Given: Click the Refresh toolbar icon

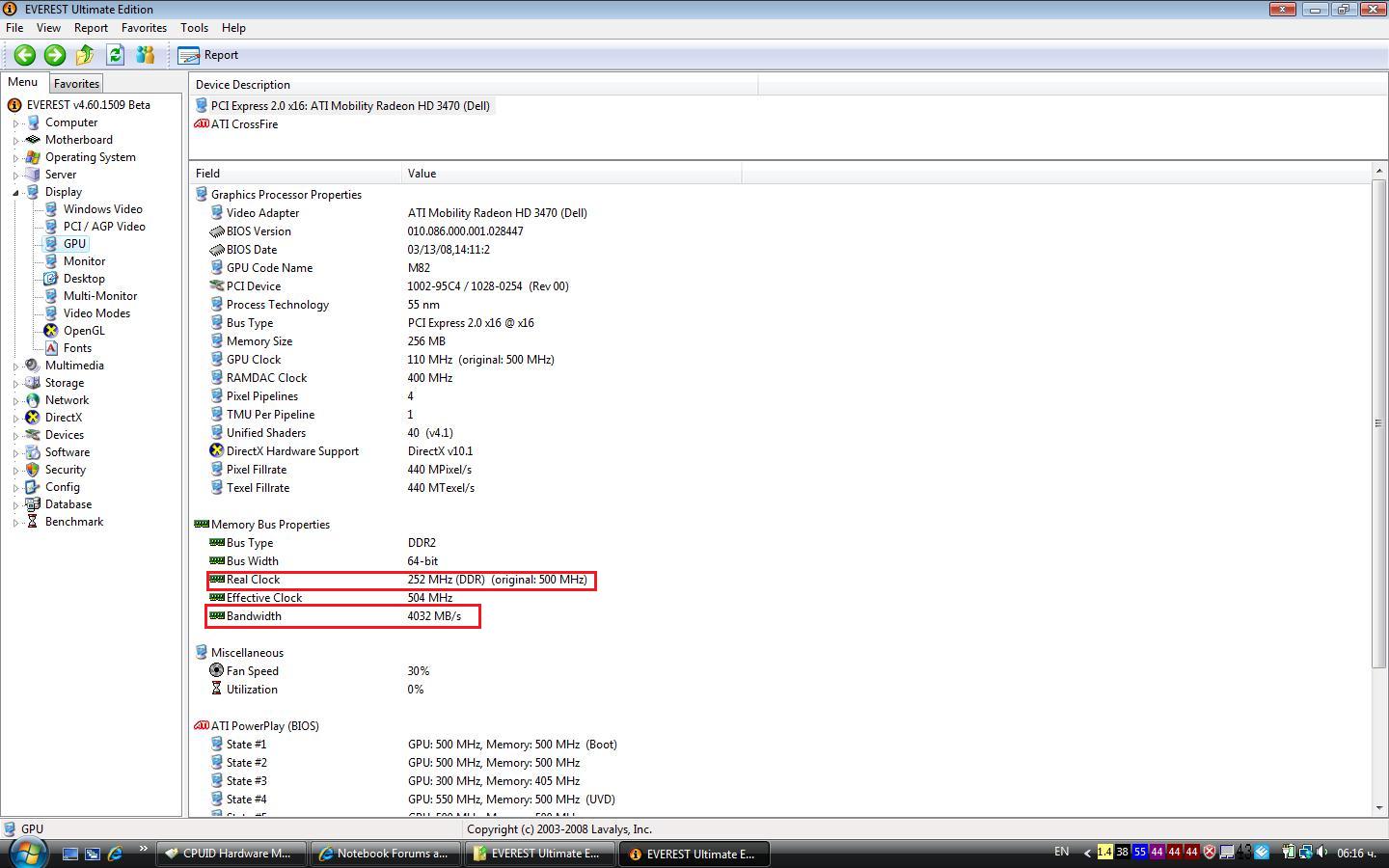Looking at the screenshot, I should [115, 55].
